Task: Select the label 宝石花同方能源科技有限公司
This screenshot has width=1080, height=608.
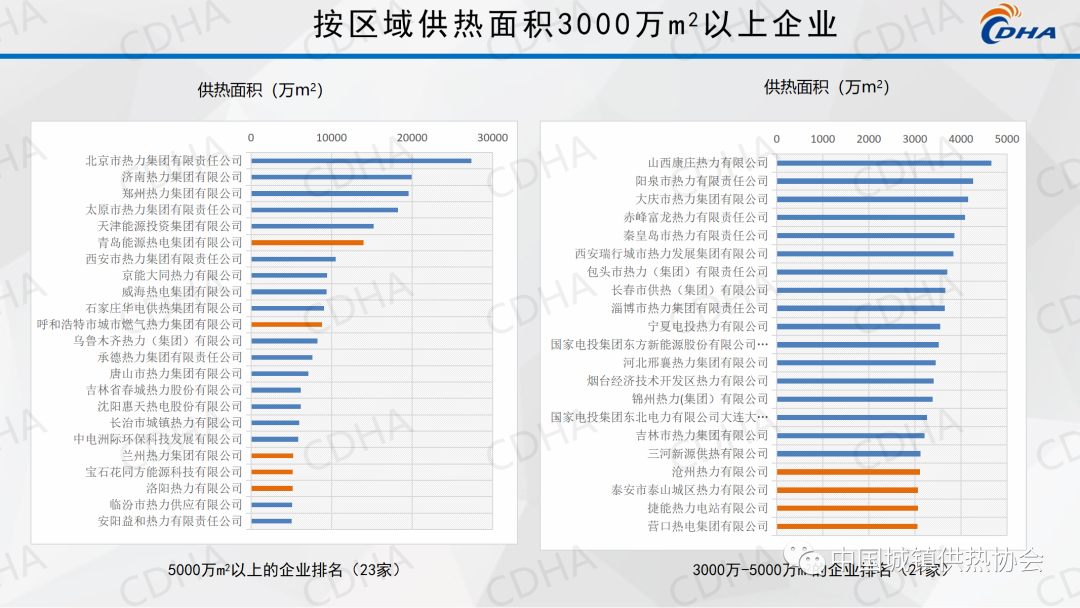Action: coord(164,472)
